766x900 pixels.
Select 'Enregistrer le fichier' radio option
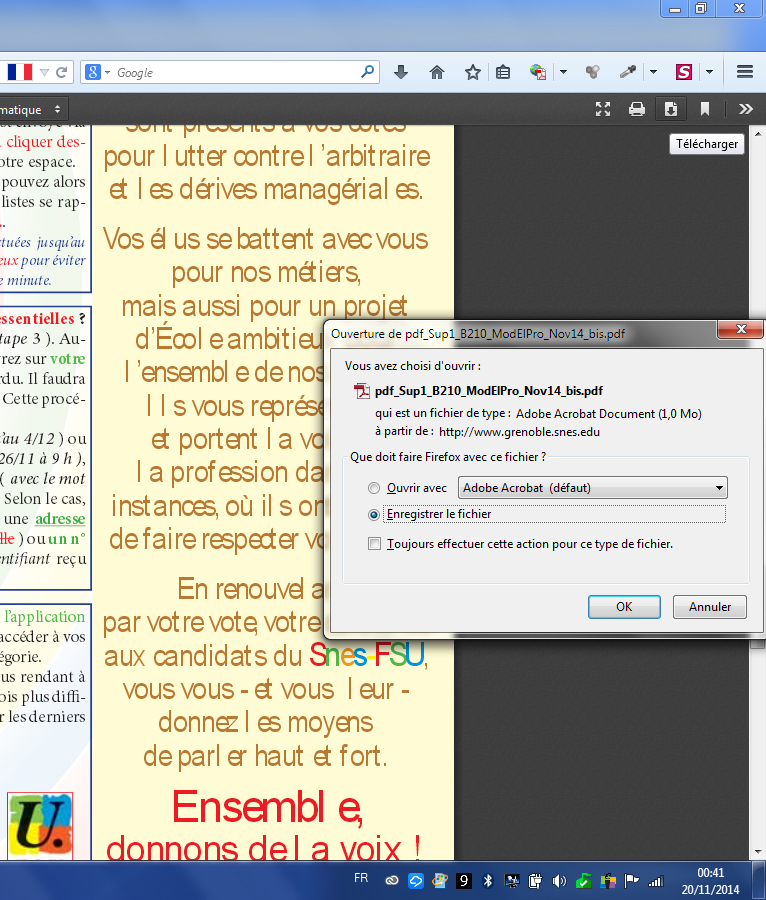375,514
